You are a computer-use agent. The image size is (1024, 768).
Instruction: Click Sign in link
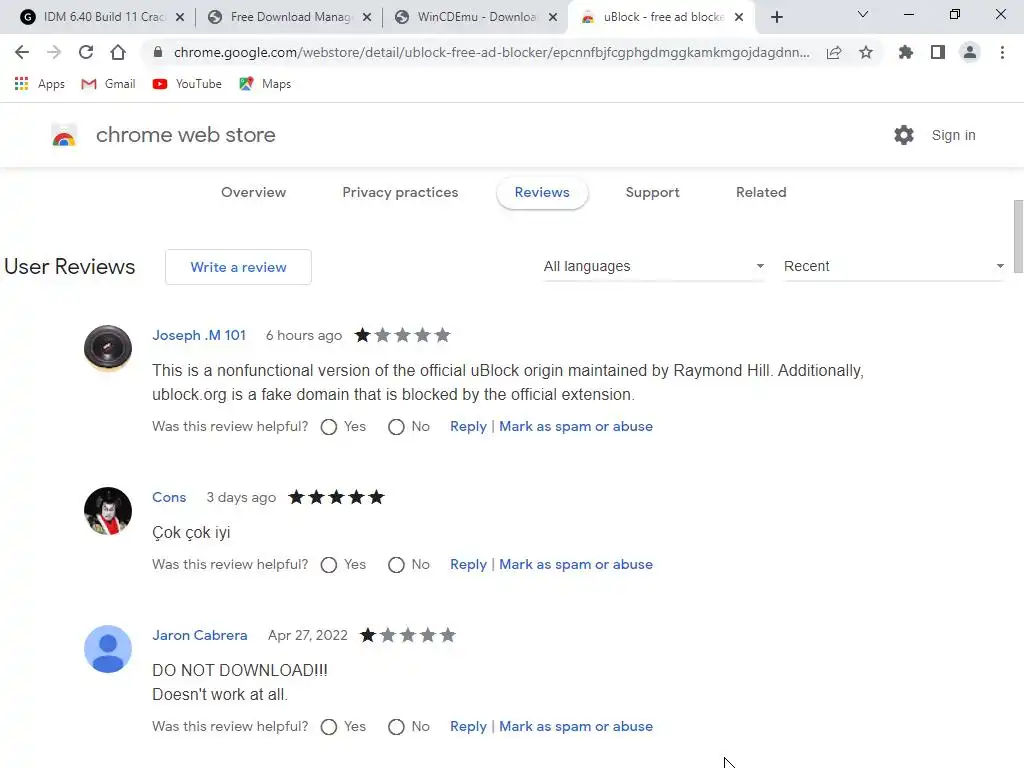(x=953, y=135)
